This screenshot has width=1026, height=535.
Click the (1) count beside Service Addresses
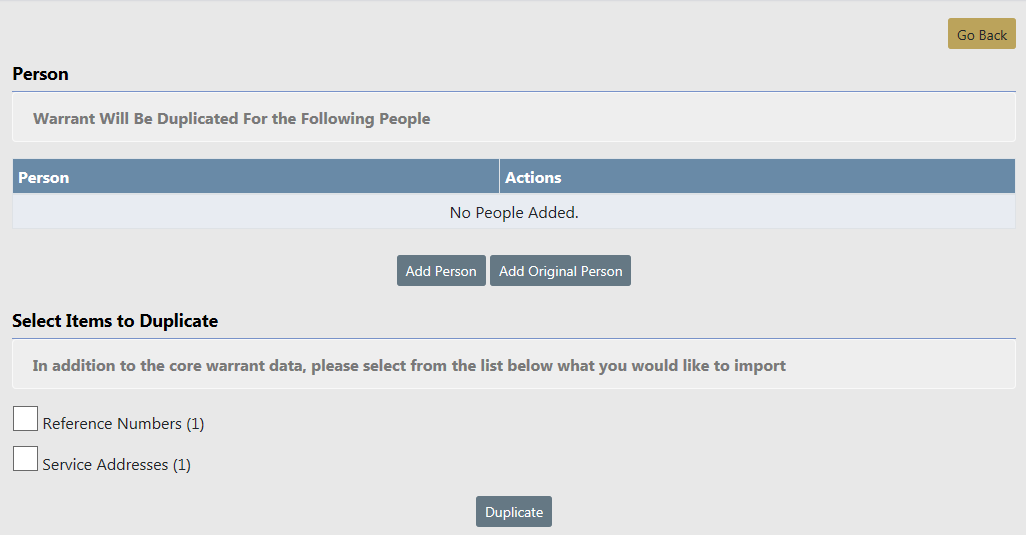tap(181, 465)
